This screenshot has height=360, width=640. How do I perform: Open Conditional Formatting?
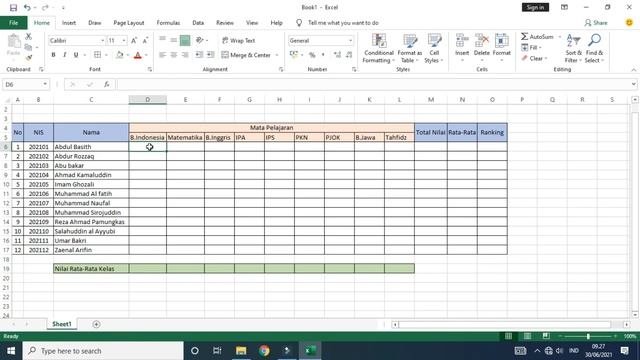pos(379,48)
